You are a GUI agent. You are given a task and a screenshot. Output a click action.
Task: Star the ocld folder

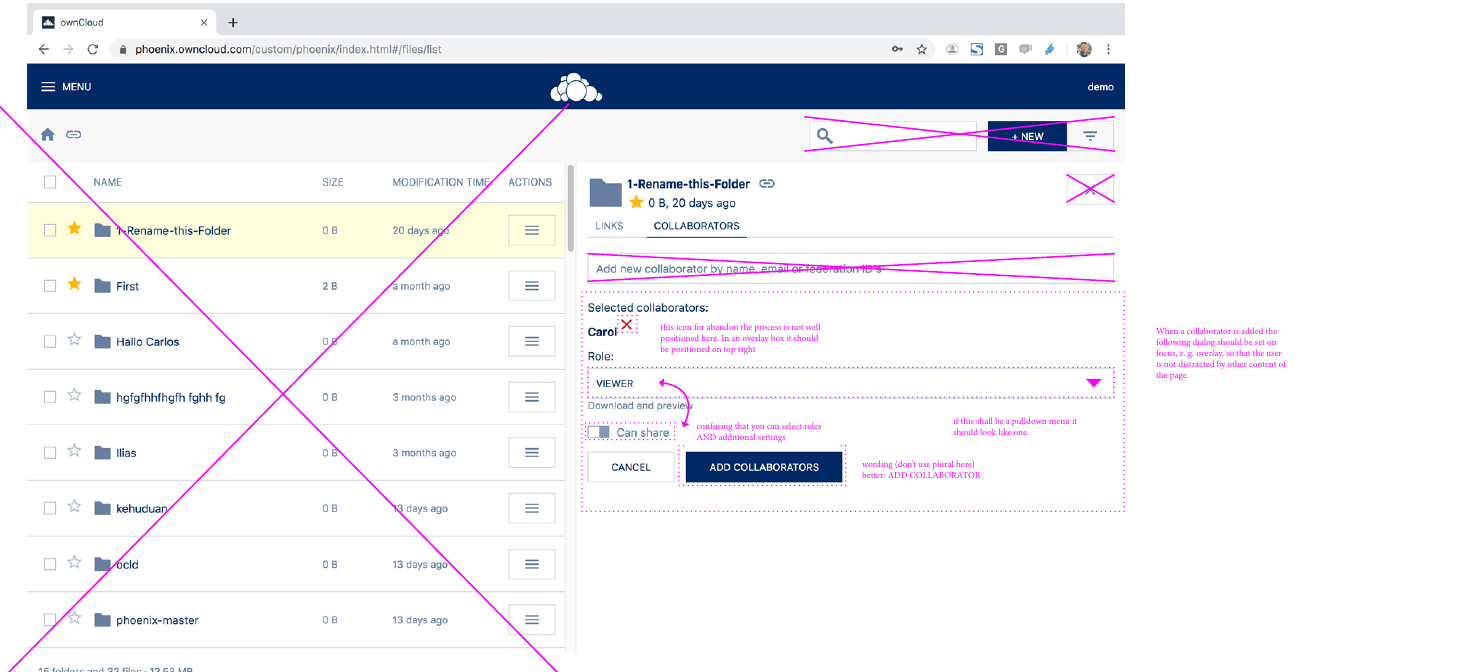(x=74, y=563)
